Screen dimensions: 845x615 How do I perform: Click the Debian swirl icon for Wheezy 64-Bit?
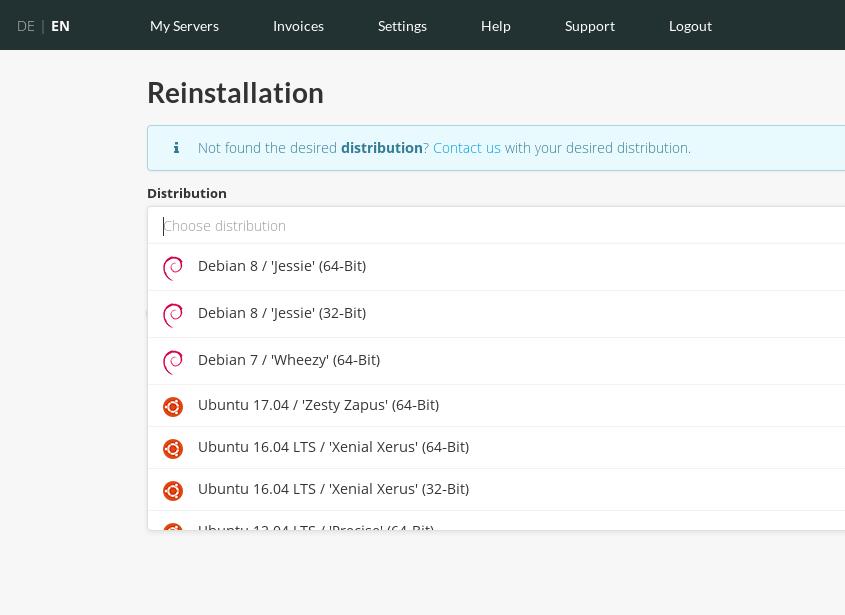(173, 362)
